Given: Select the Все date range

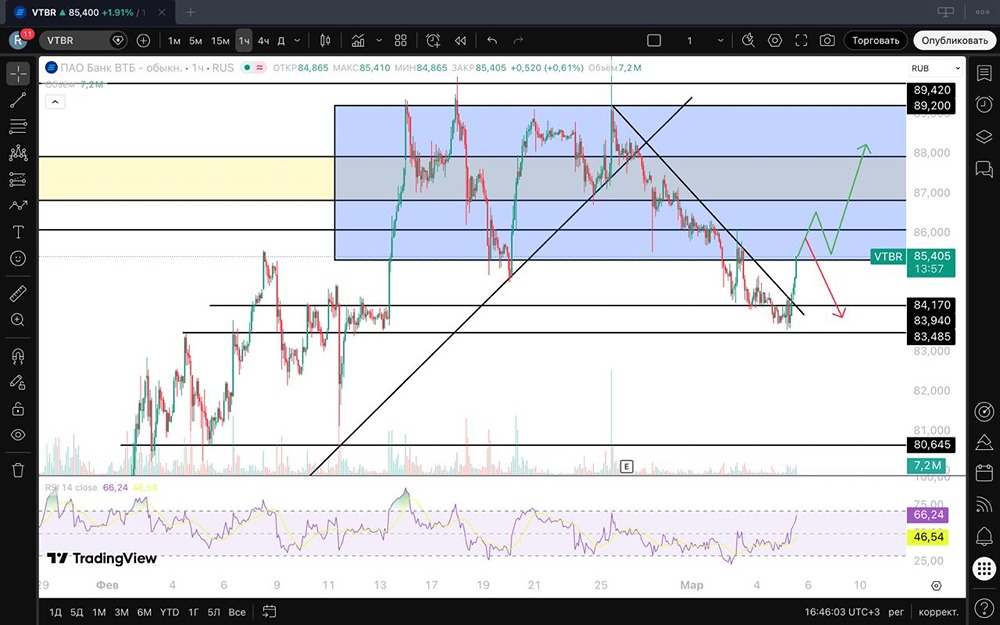Looking at the screenshot, I should 237,612.
